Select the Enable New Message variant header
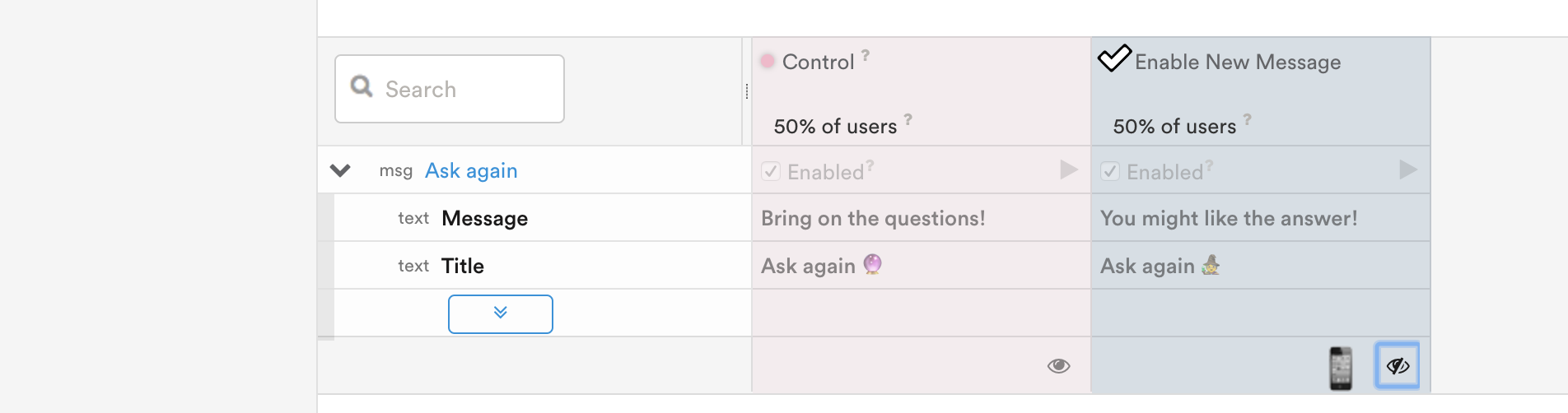The image size is (1568, 413). 1237,63
